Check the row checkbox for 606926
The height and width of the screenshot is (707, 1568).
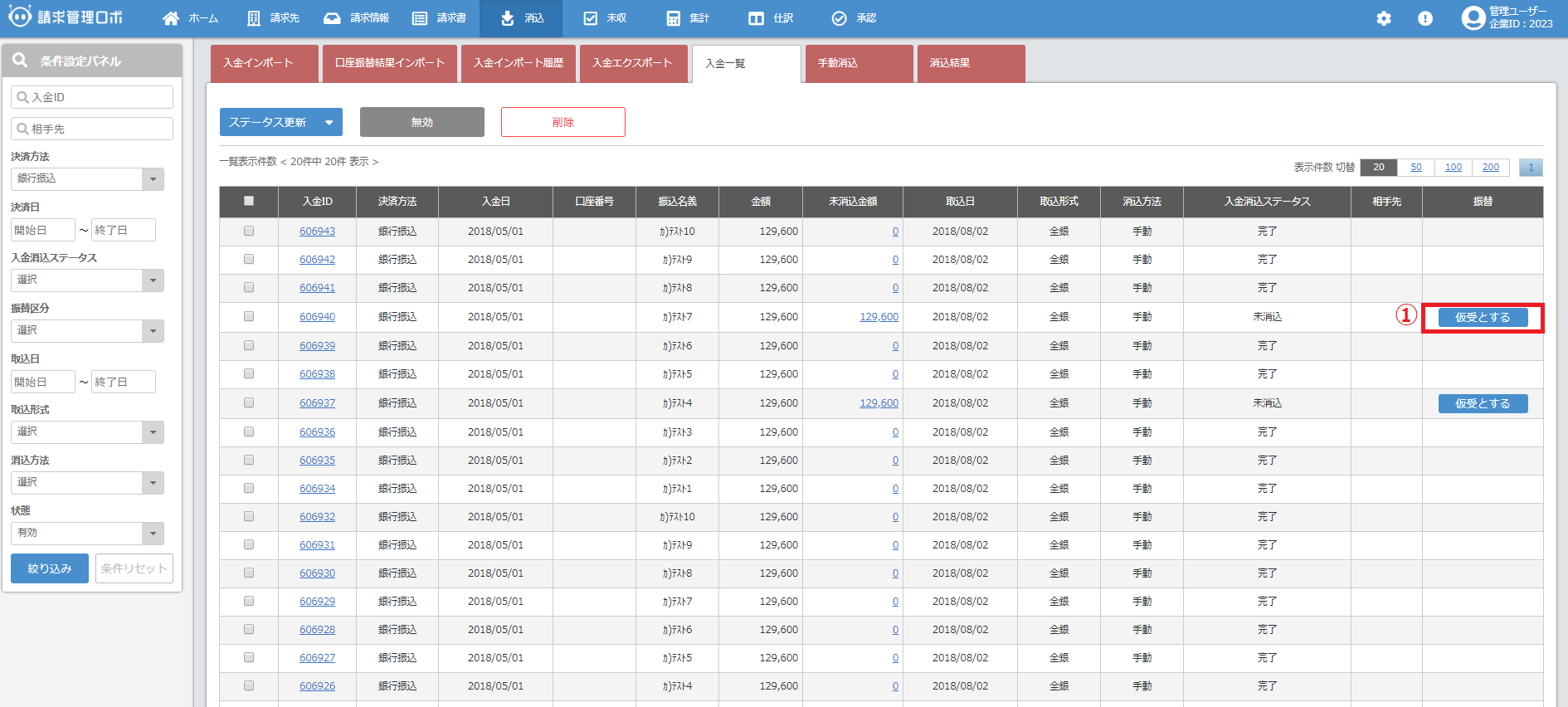pyautogui.click(x=249, y=686)
